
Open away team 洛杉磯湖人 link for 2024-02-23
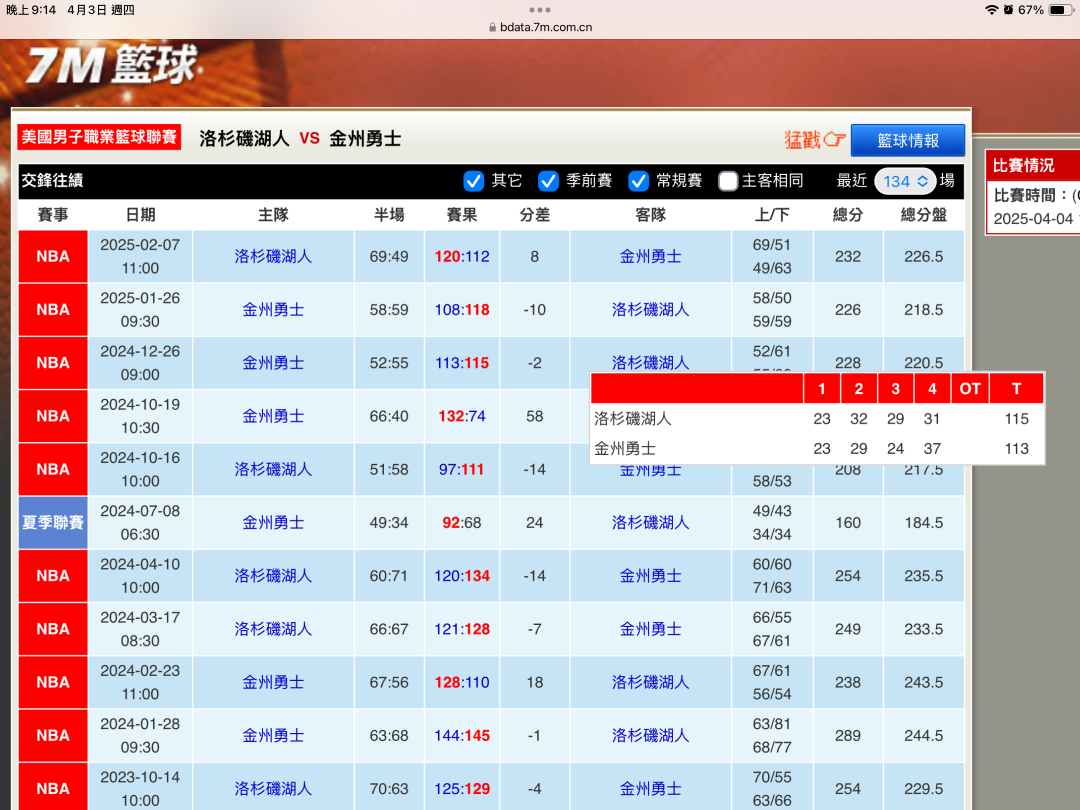tap(650, 682)
